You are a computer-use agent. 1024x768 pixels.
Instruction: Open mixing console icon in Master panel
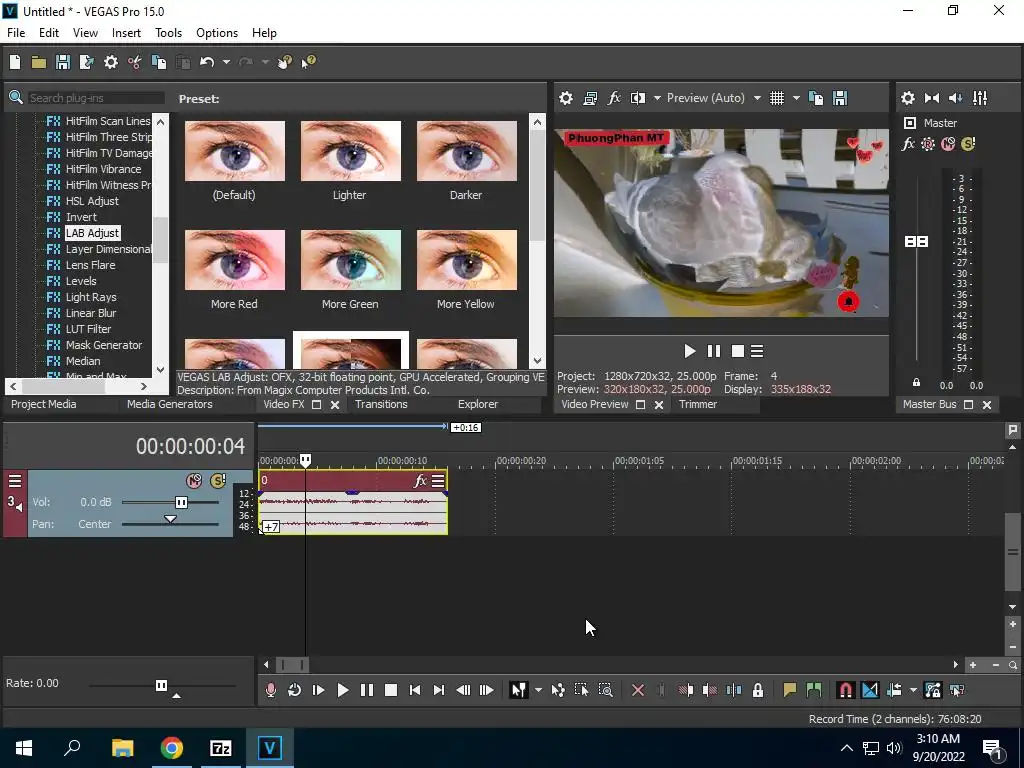[980, 98]
